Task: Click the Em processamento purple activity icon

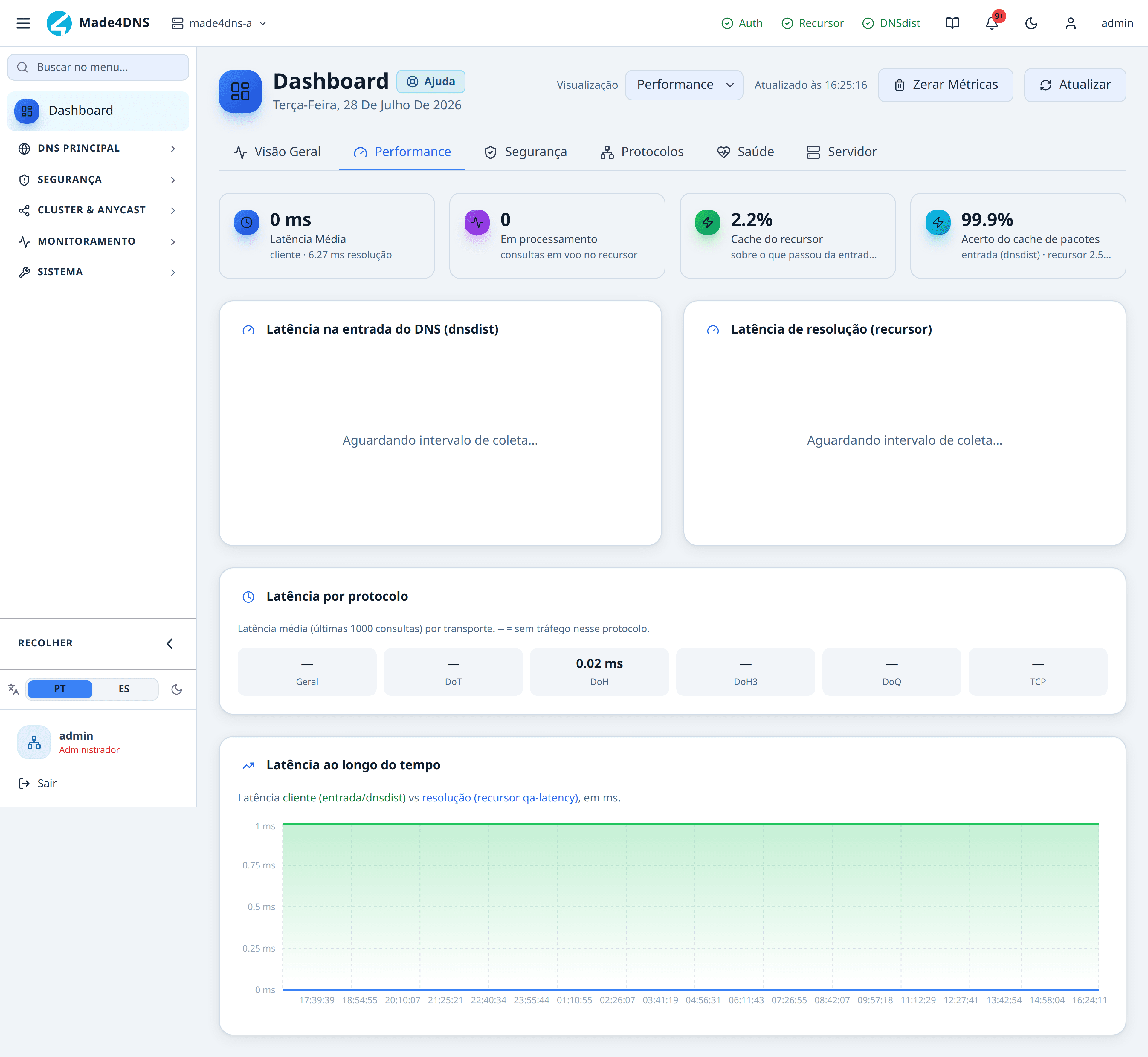Action: (477, 223)
